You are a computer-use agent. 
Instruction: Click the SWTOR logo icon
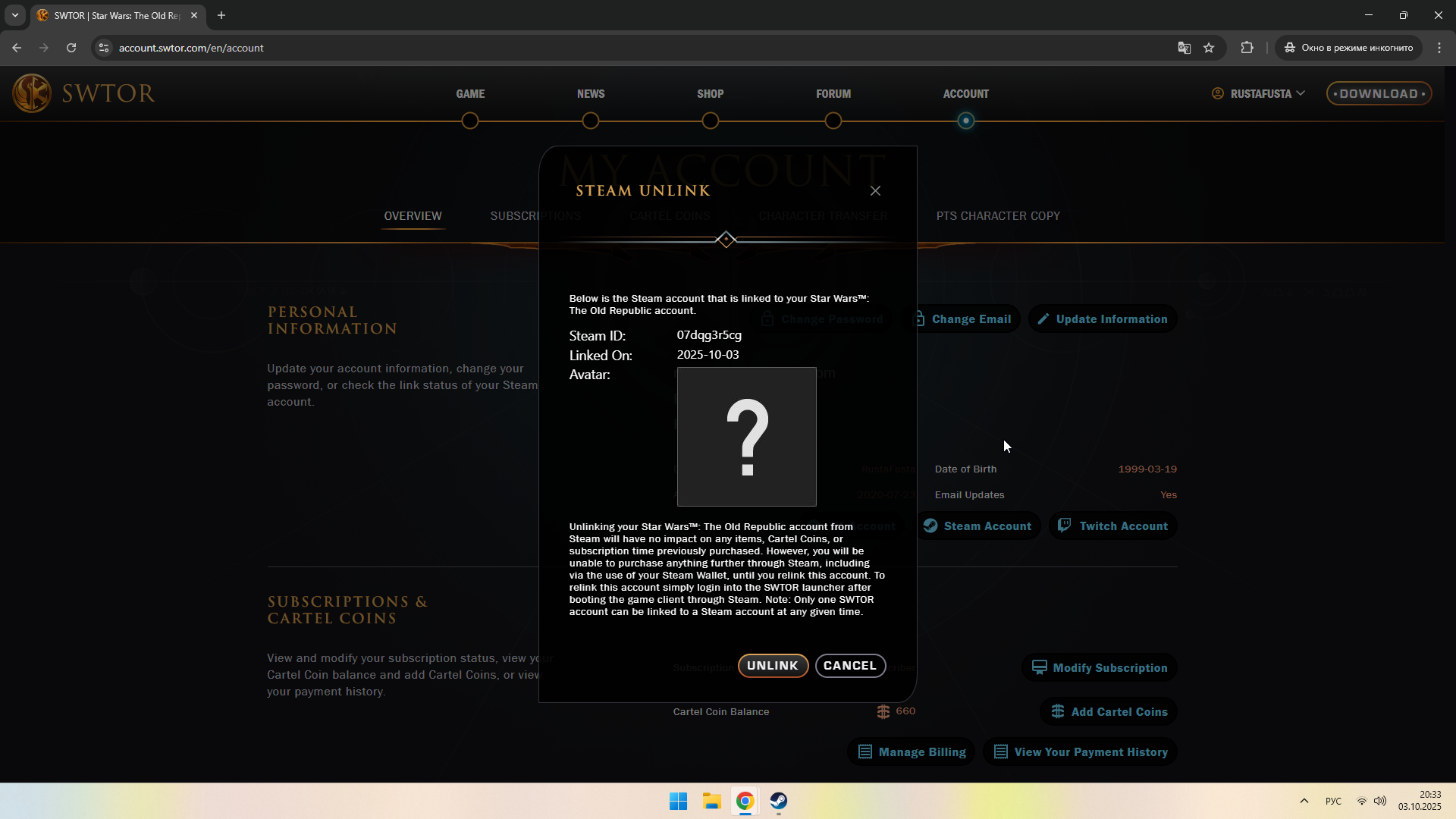coord(32,93)
